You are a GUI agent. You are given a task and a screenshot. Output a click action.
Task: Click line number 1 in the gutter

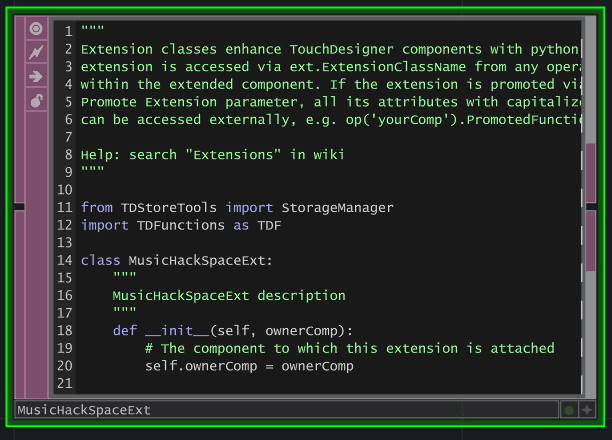pyautogui.click(x=68, y=31)
